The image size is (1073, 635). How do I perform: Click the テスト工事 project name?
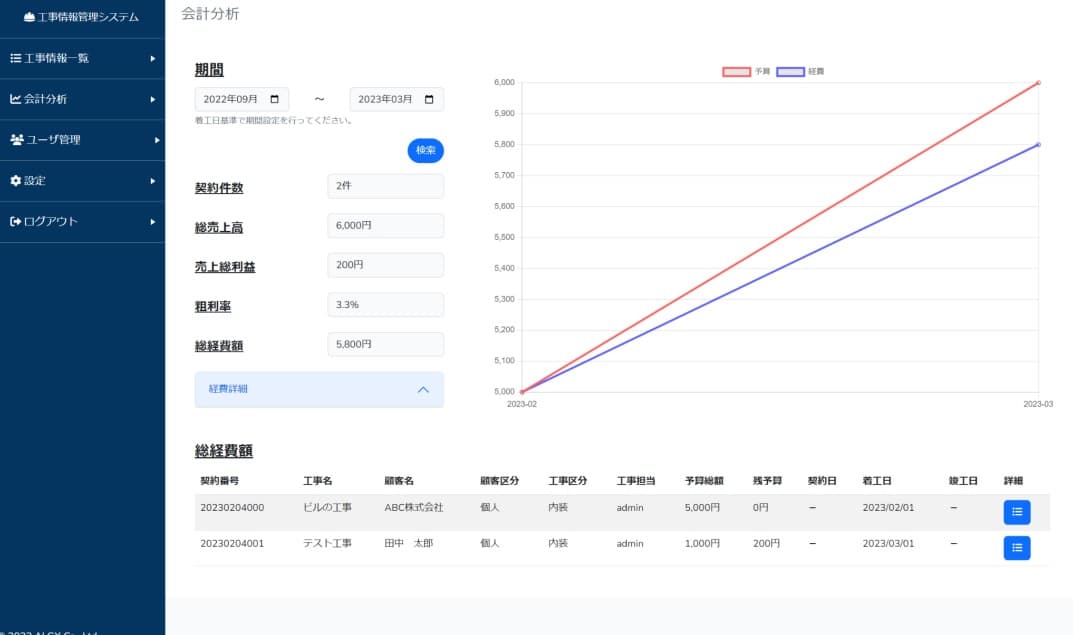(x=327, y=543)
